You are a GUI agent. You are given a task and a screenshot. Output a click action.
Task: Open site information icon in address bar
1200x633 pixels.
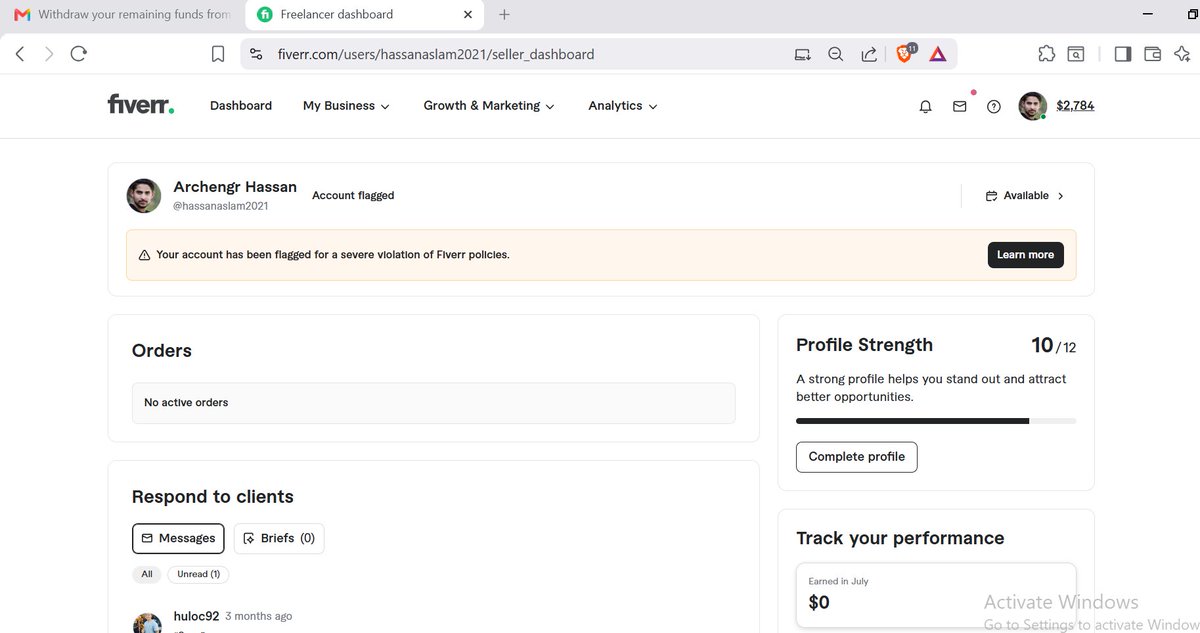click(x=256, y=54)
